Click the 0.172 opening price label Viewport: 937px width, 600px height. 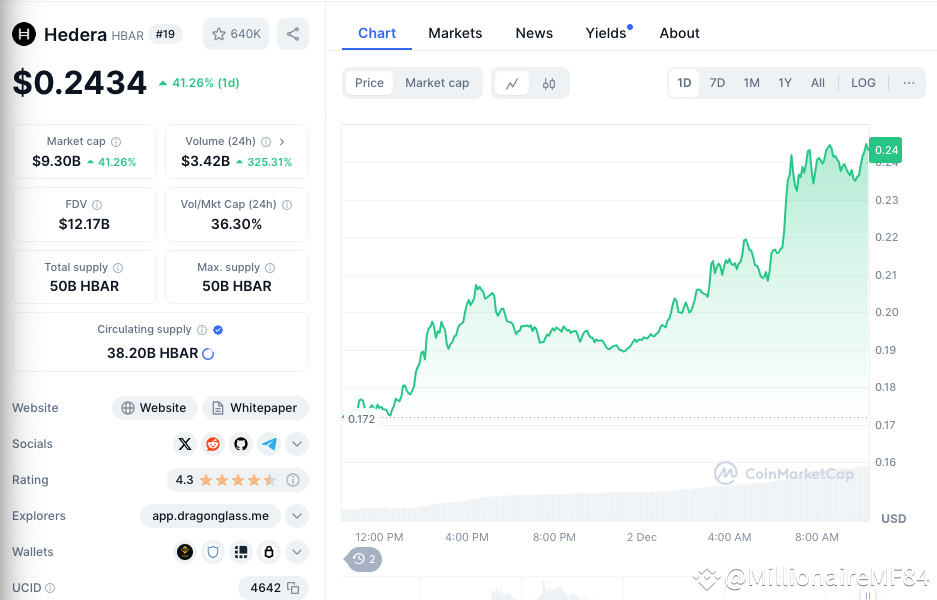(362, 419)
